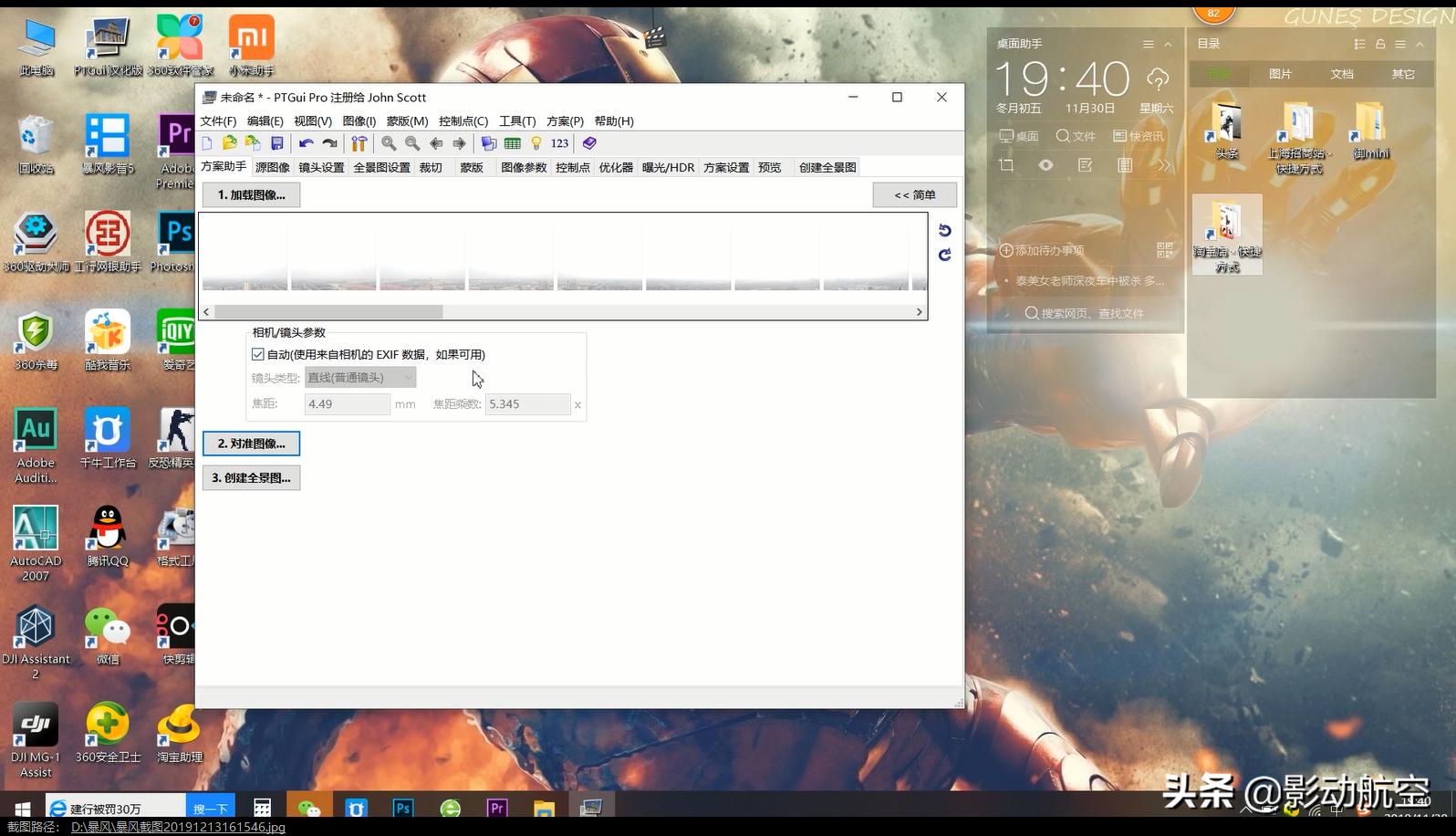Click the note edit icon in desktop assistant
This screenshot has height=836, width=1456.
[x=1085, y=165]
